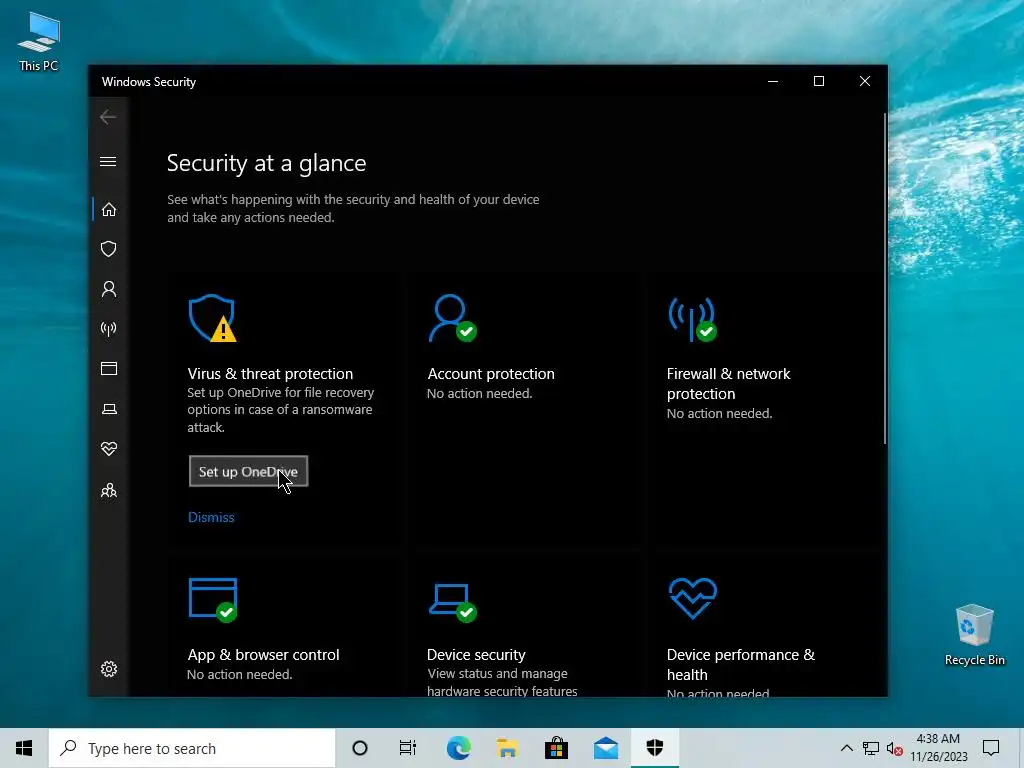
Task: Click "No action needed." under Account protection
Action: pos(479,393)
